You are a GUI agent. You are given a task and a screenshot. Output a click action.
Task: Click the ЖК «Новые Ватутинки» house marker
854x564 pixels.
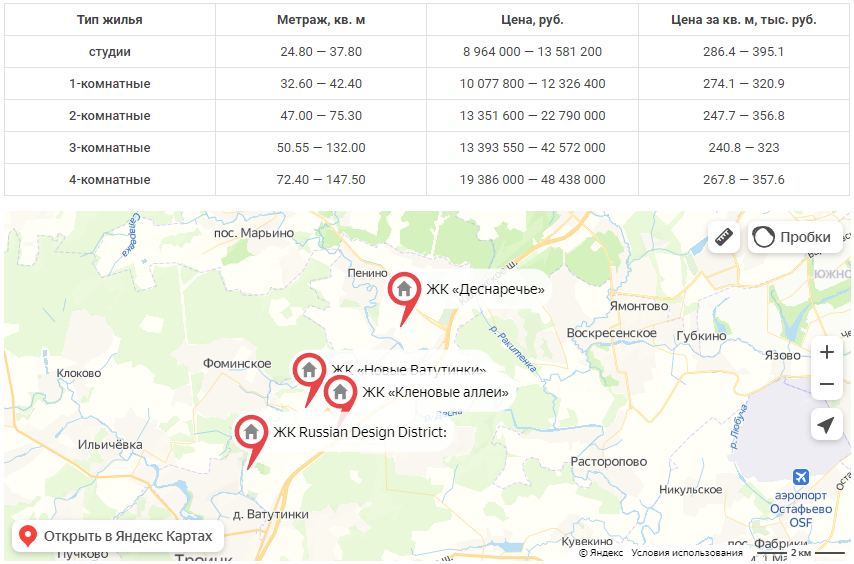pos(309,370)
